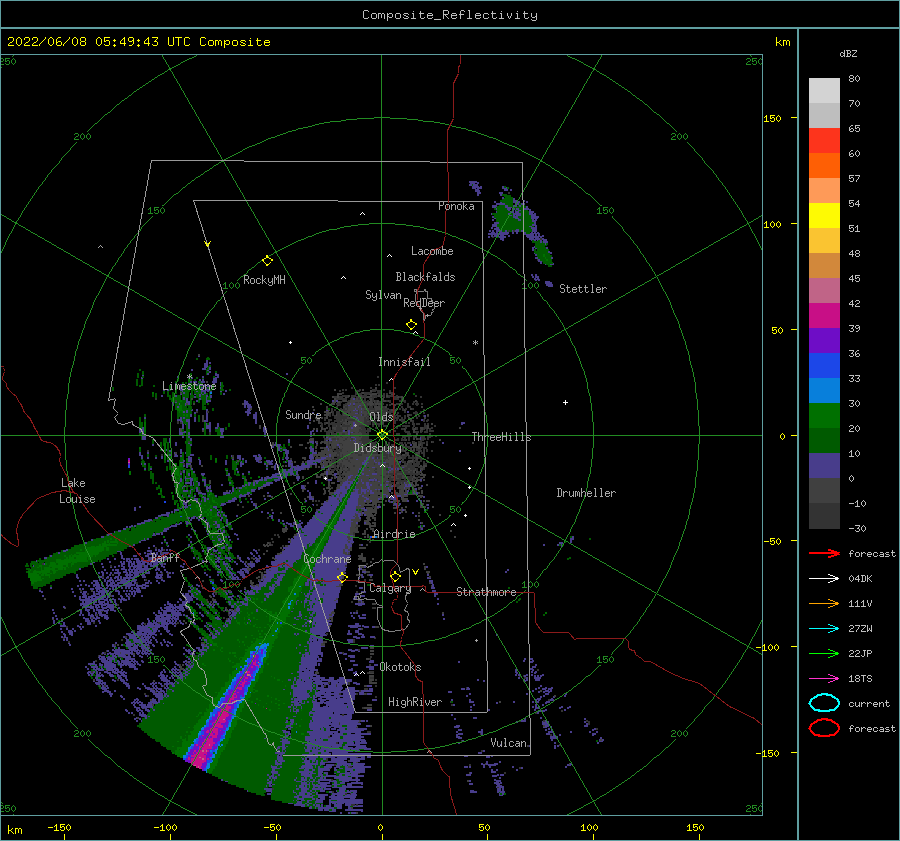Click the Airdrie label
Viewport: 900px width, 841px height.
pyautogui.click(x=394, y=534)
